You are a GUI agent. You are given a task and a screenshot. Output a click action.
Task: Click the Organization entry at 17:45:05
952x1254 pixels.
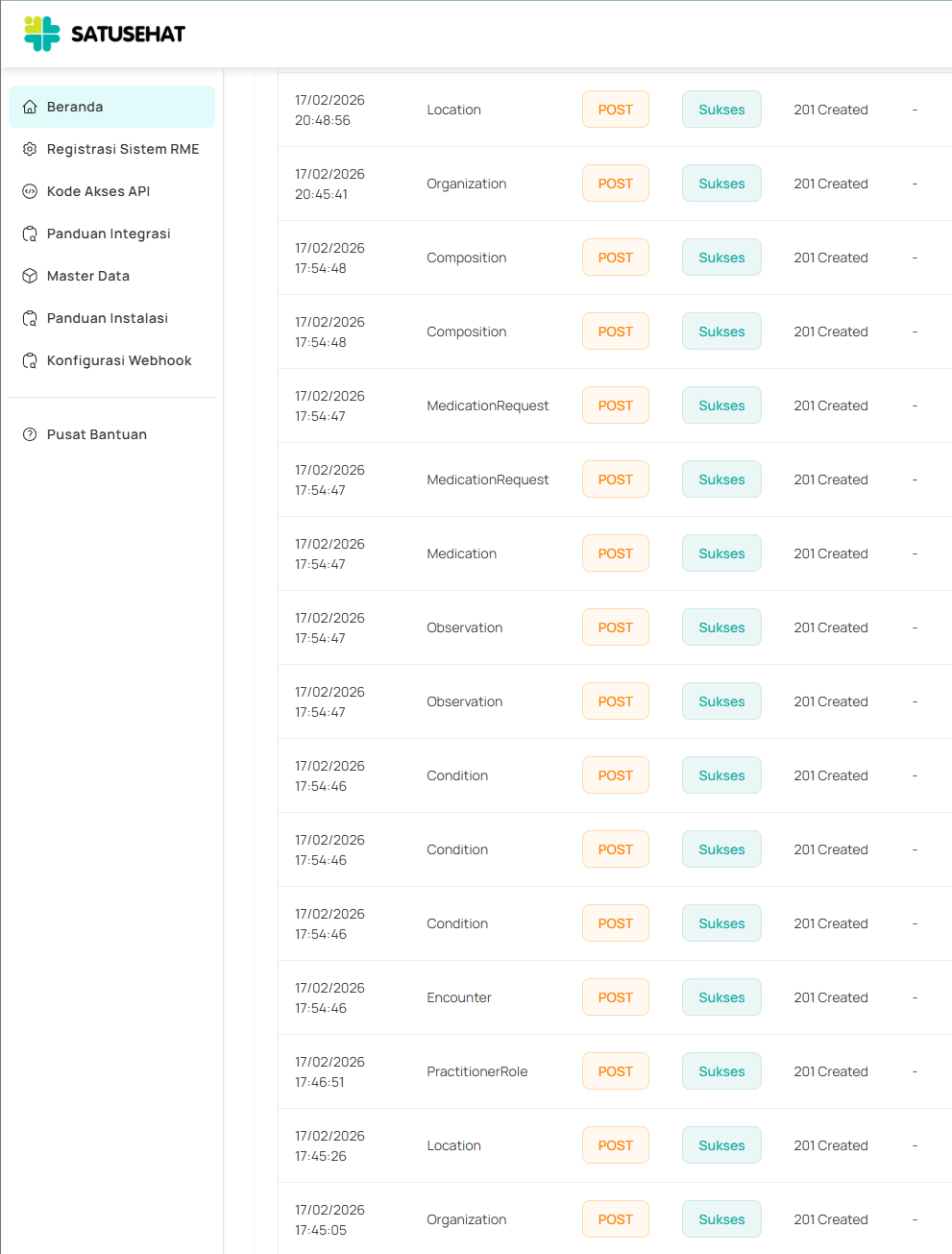[x=467, y=1219]
